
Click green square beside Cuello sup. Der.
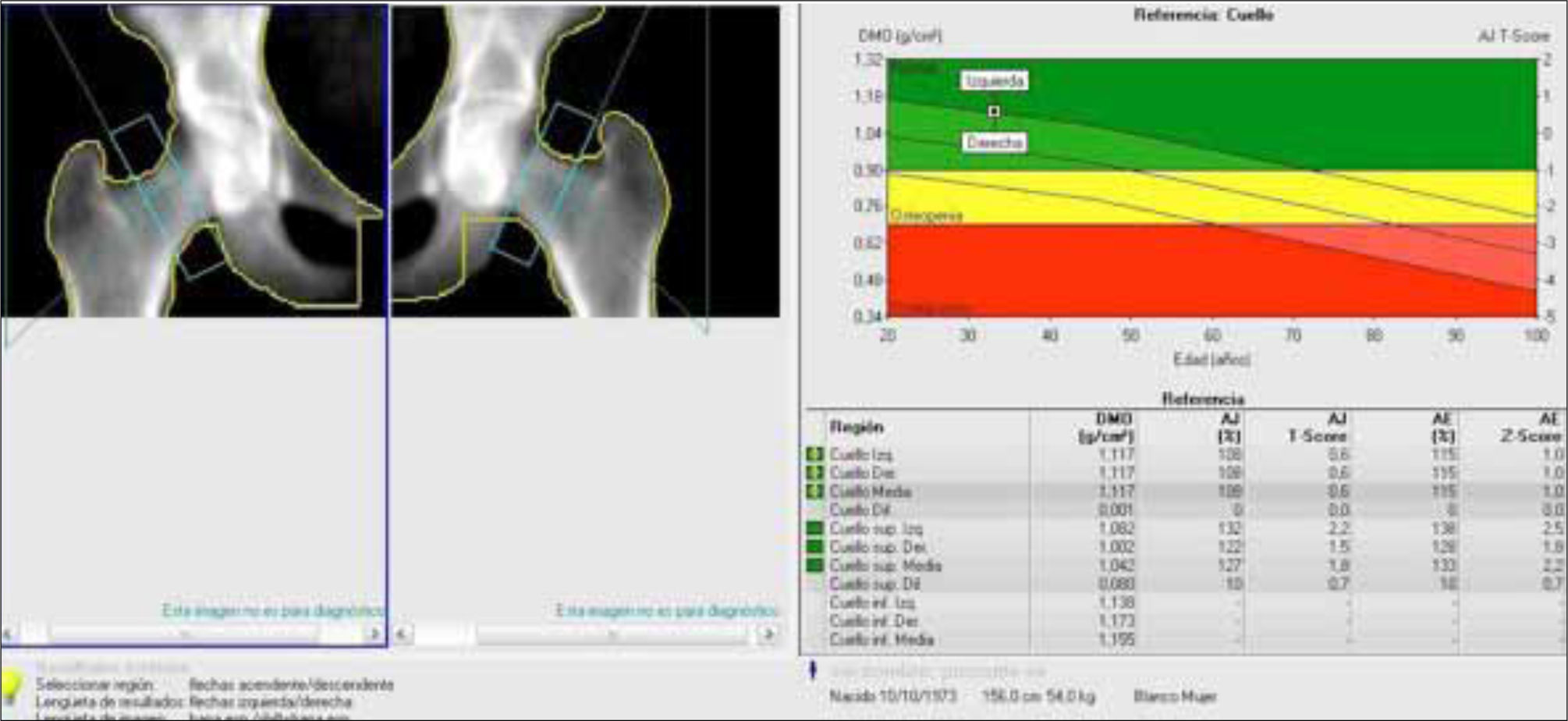click(x=815, y=547)
